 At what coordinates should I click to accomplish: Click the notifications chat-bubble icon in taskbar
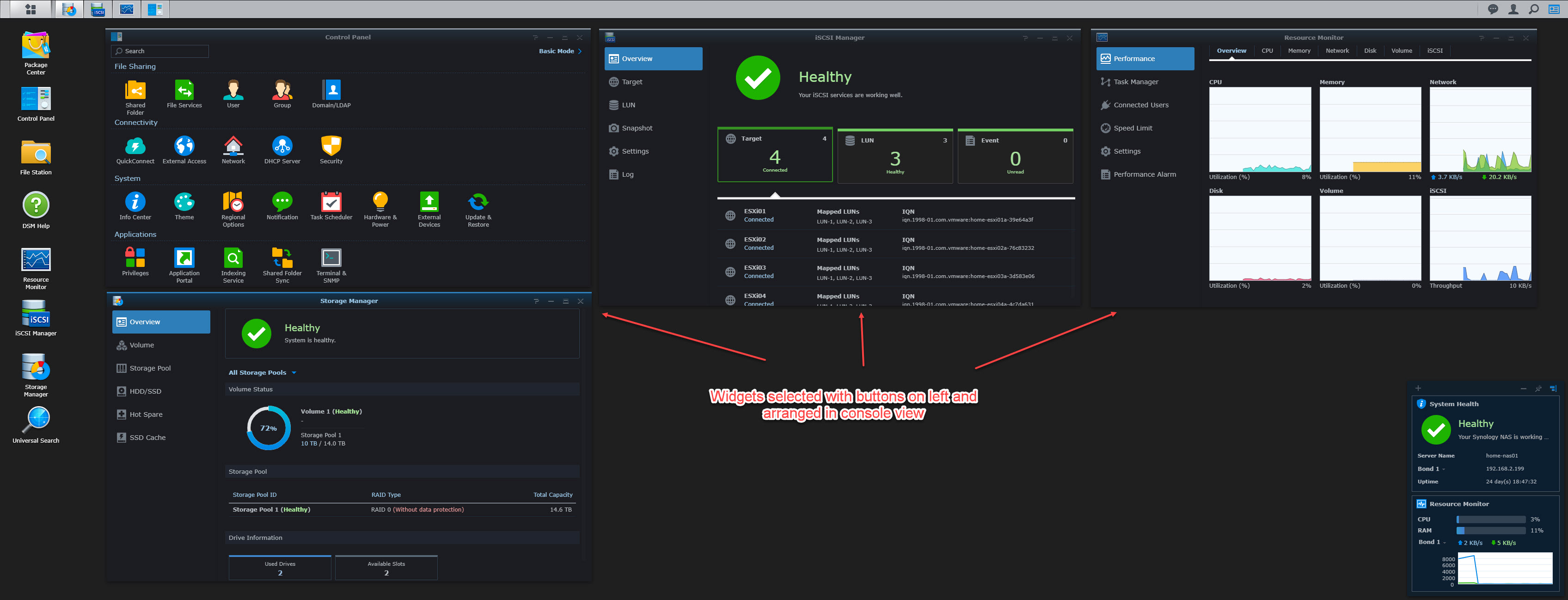tap(1493, 9)
